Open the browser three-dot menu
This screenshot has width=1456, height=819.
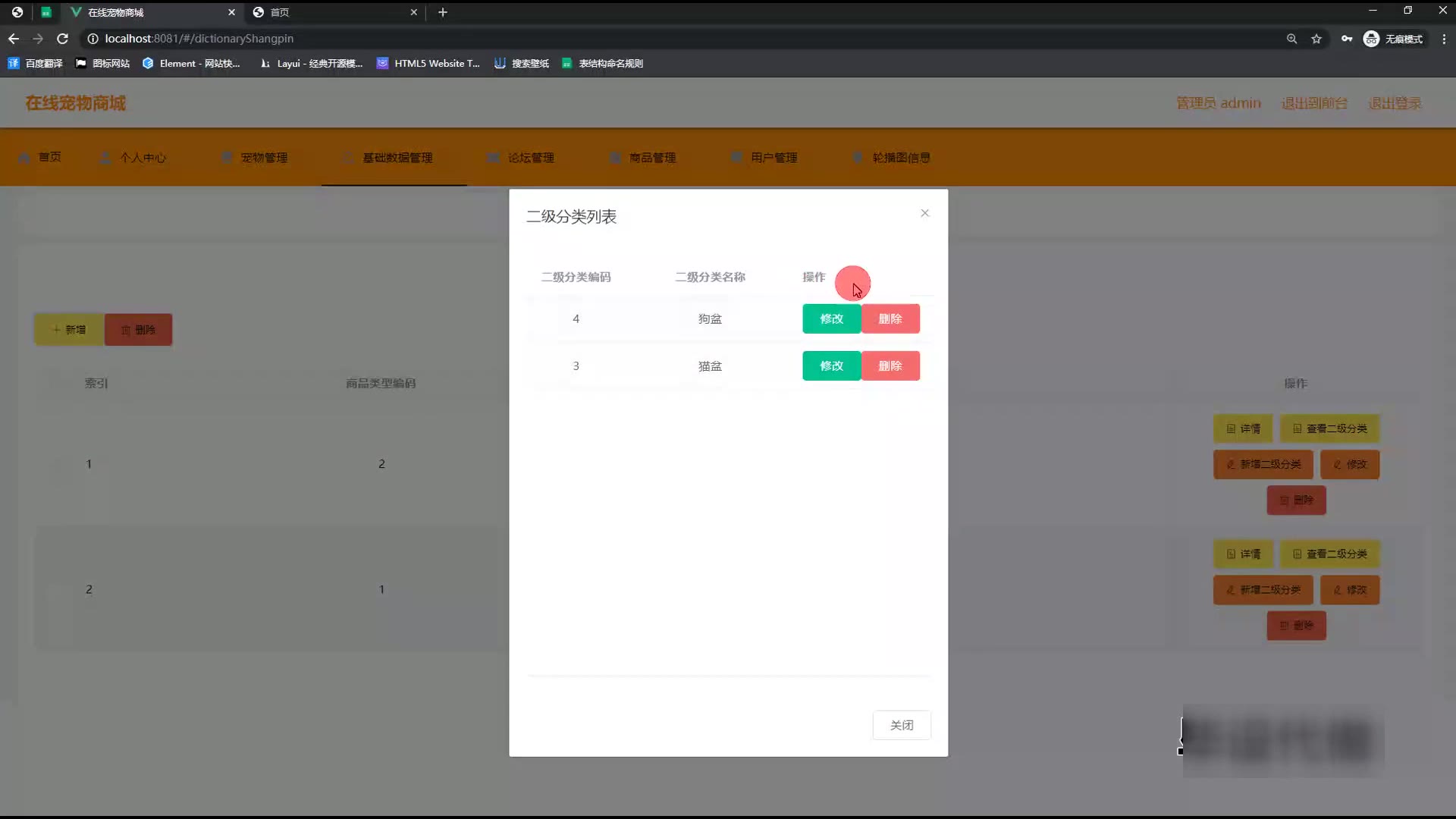pyautogui.click(x=1444, y=39)
